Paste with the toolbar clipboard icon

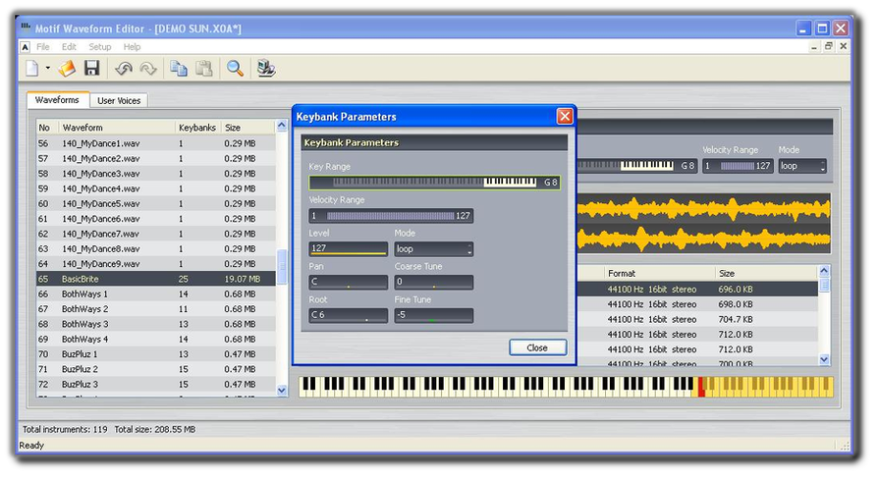click(x=204, y=68)
